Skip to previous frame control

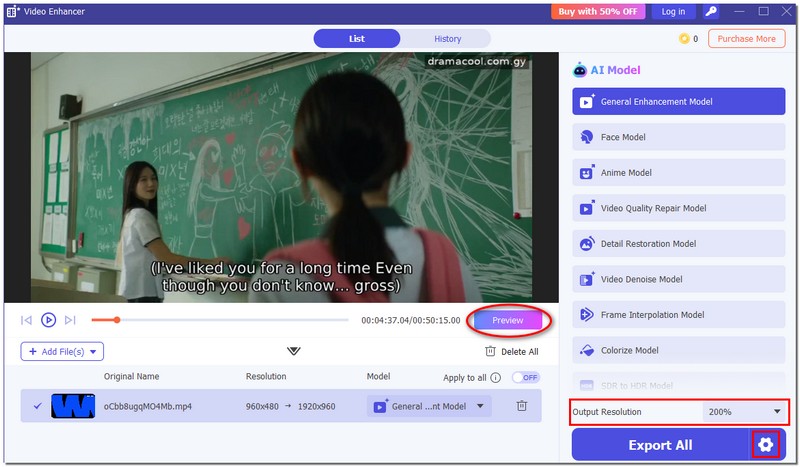[x=27, y=320]
